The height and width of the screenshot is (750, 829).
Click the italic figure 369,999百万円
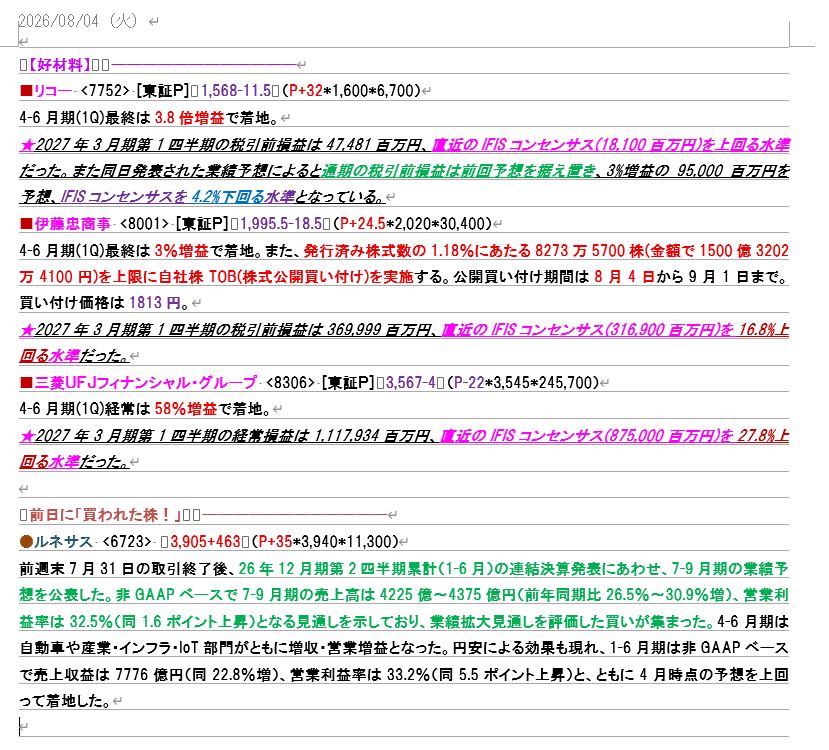(379, 330)
